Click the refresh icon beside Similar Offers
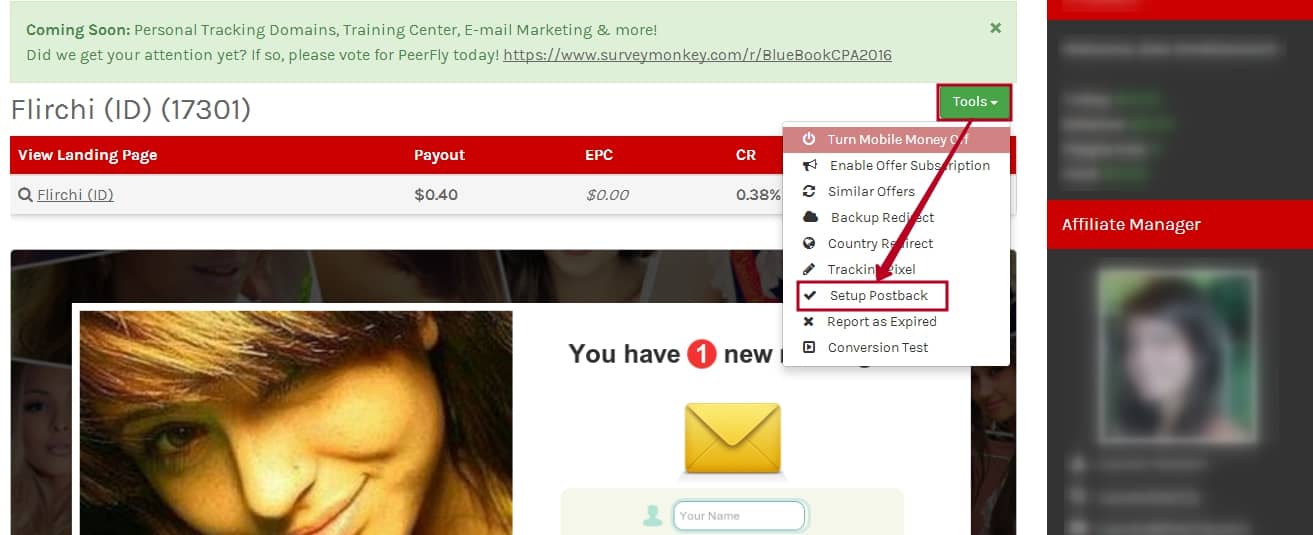Image resolution: width=1313 pixels, height=535 pixels. (x=809, y=191)
